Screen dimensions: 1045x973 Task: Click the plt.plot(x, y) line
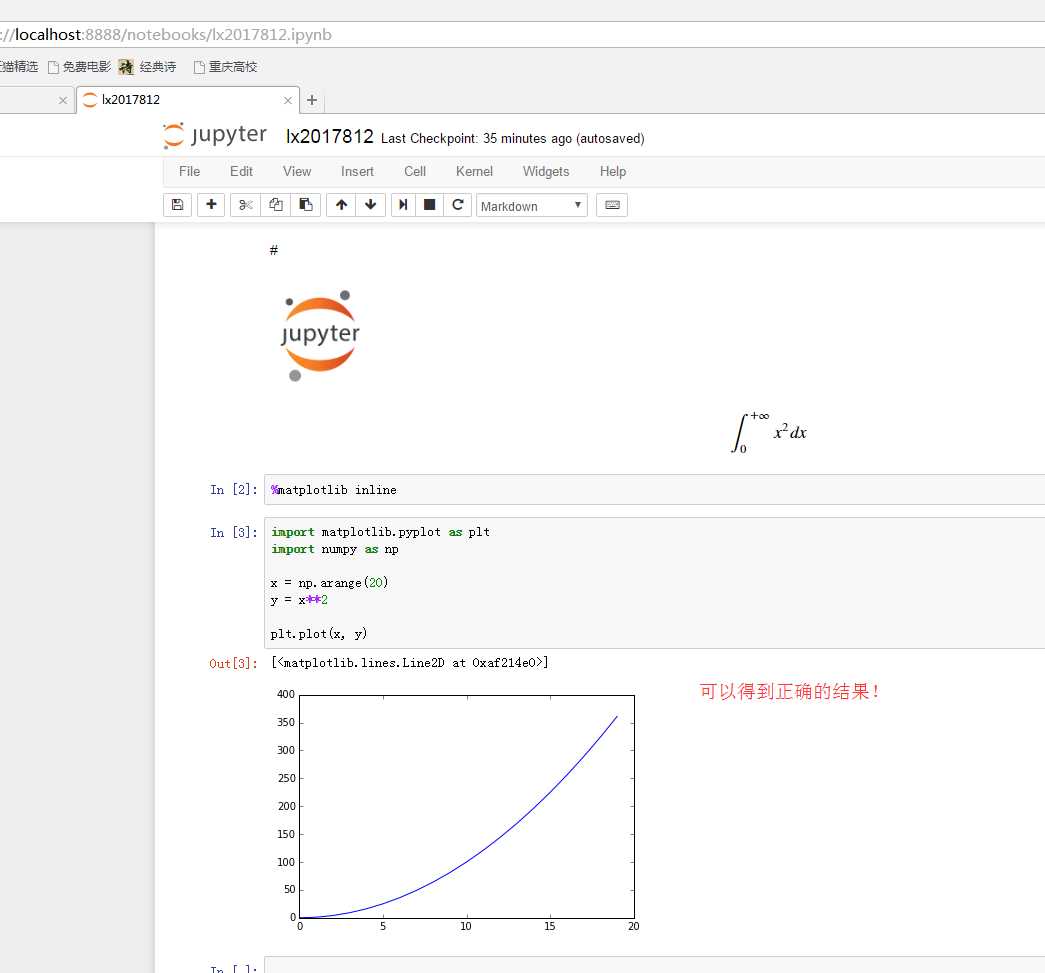tap(319, 633)
